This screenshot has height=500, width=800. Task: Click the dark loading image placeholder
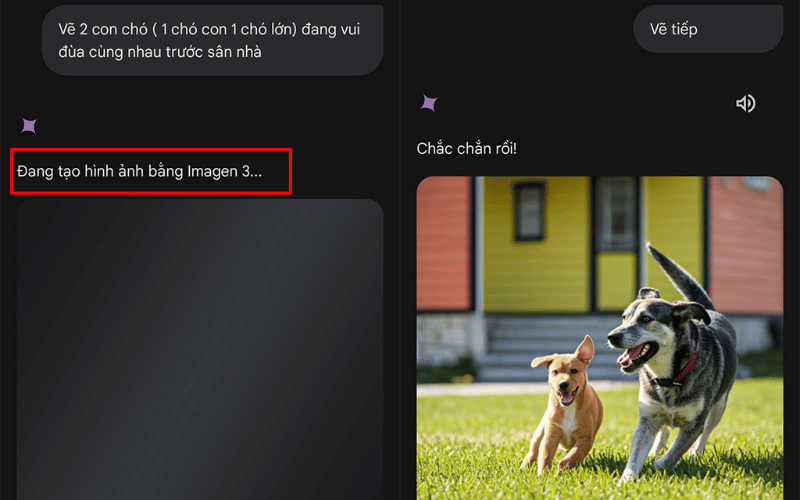(x=200, y=349)
